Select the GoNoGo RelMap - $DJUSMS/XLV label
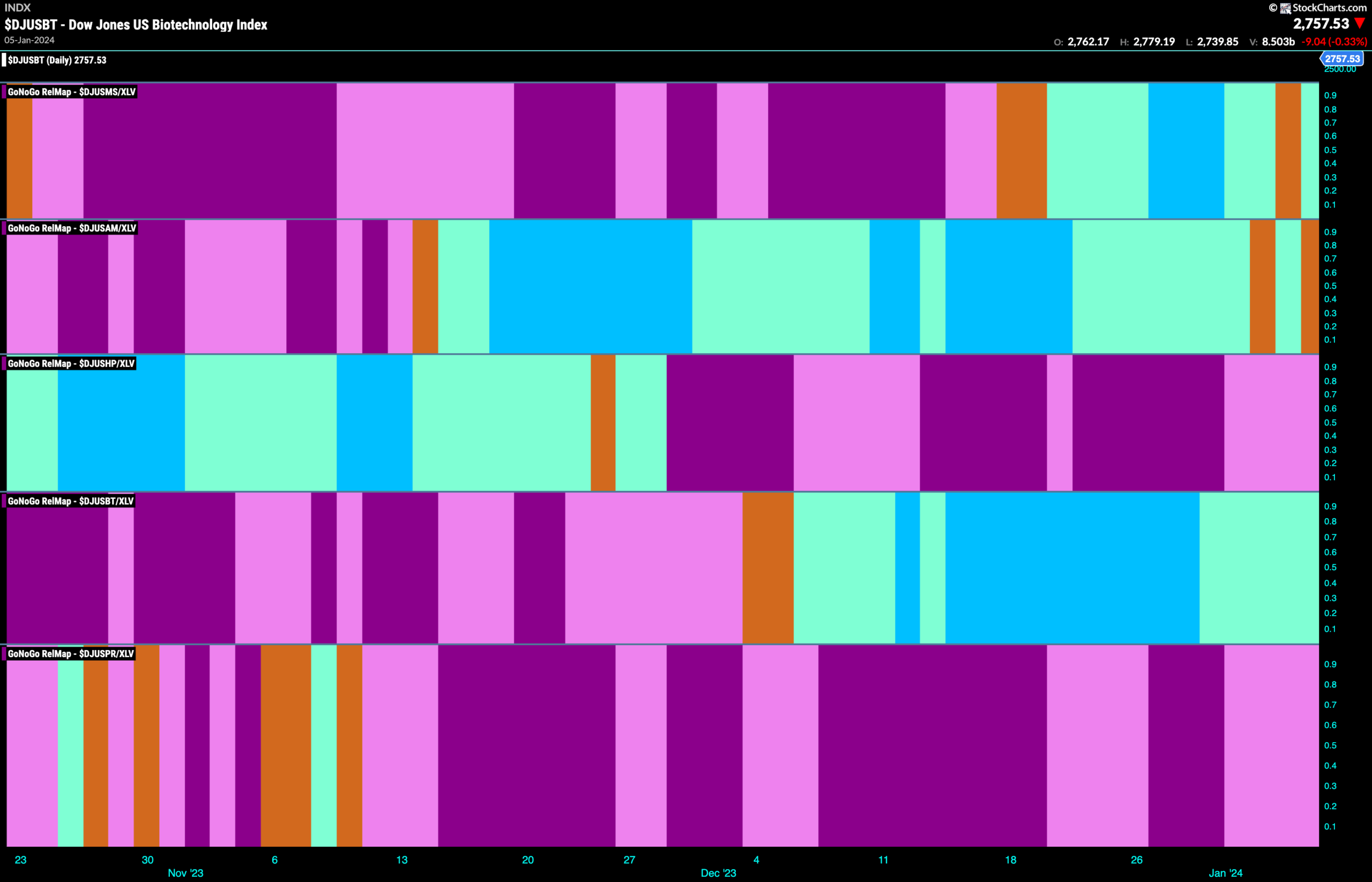The image size is (1372, 882). 72,92
